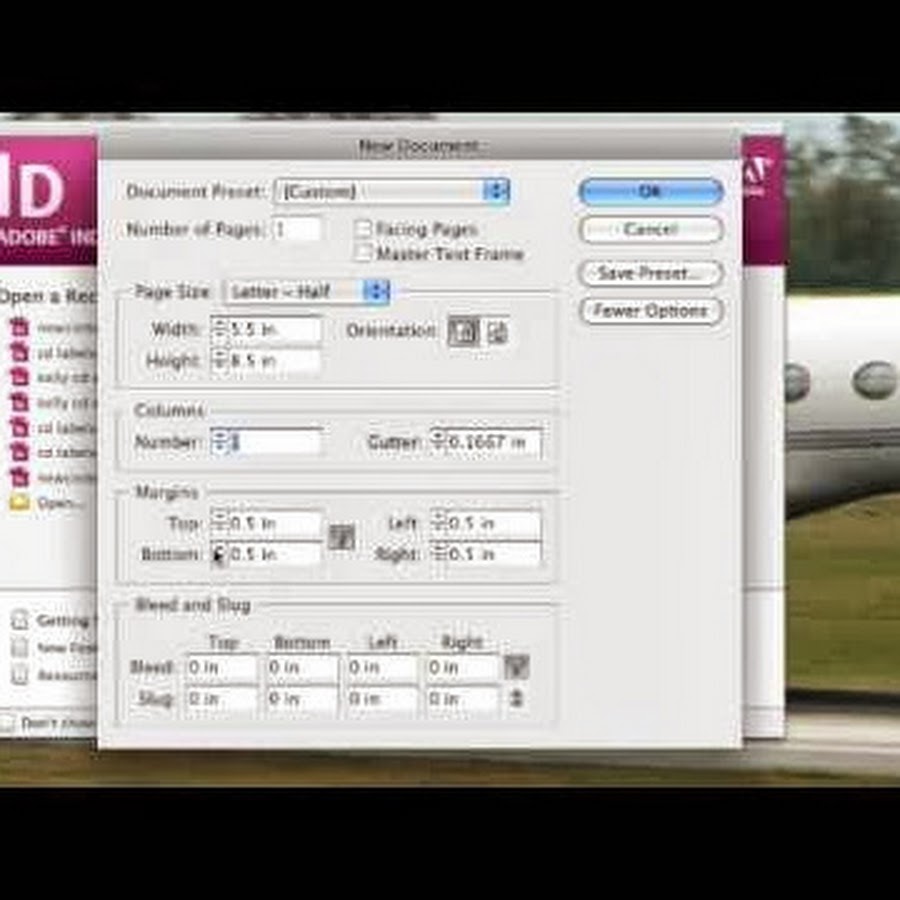Screen dimensions: 900x900
Task: Toggle the Slug chain link icon
Action: pos(516,699)
